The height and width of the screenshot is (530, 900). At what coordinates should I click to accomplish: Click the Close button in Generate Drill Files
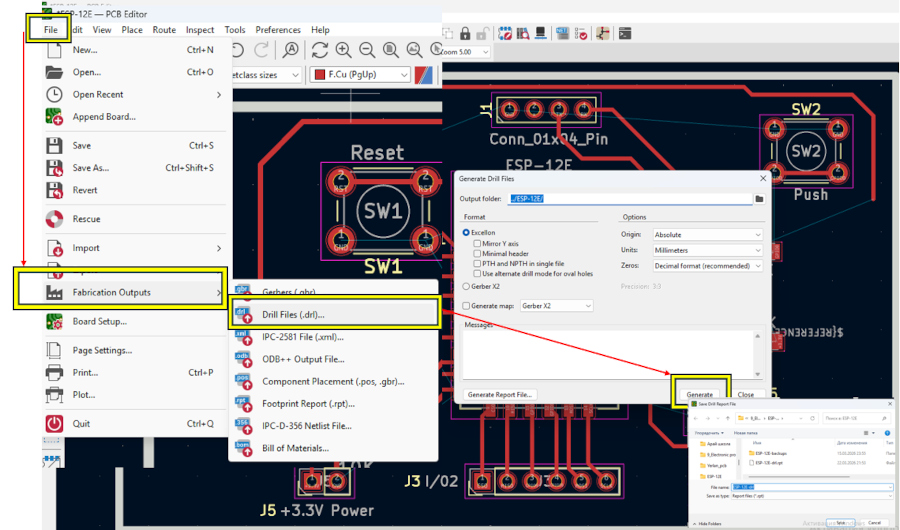[746, 394]
